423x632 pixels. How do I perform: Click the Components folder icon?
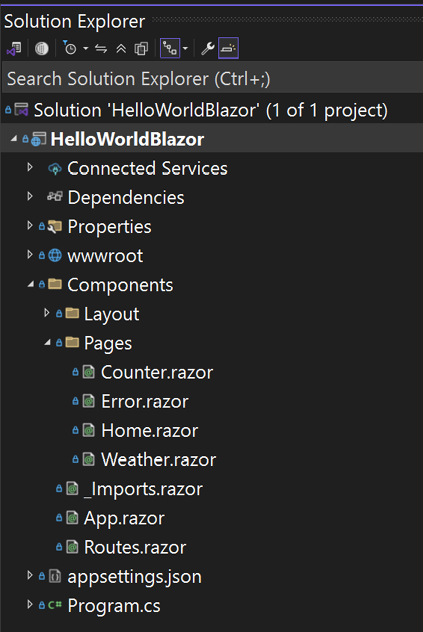[55, 284]
